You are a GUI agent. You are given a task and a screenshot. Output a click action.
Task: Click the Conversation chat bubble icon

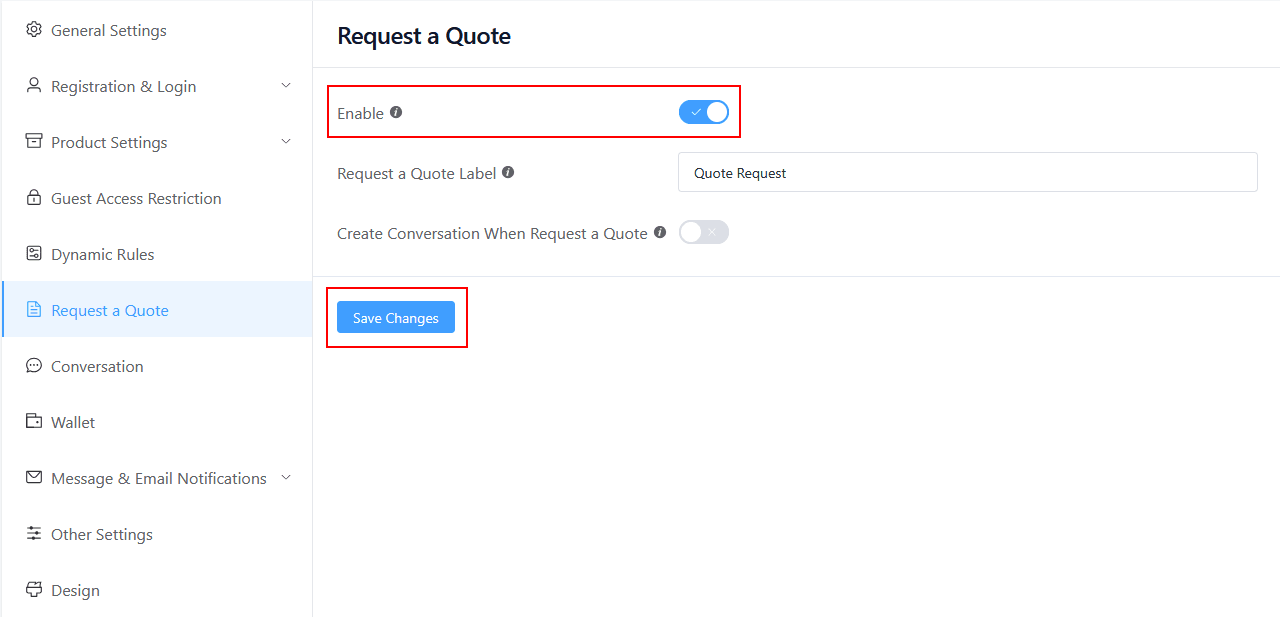[34, 366]
